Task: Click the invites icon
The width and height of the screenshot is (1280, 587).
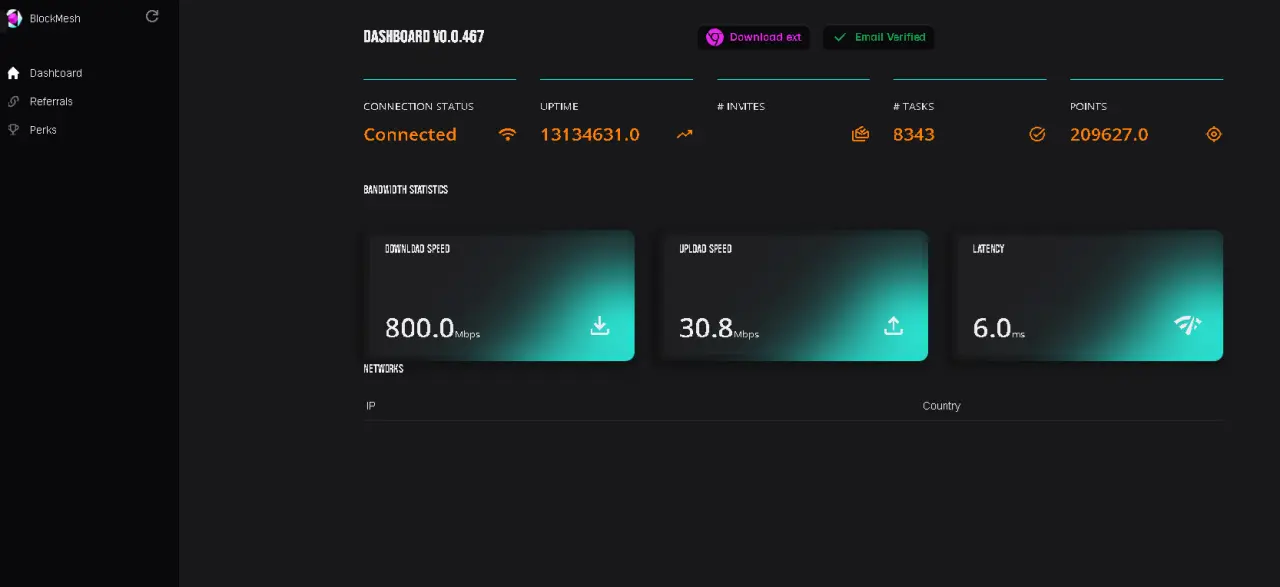Action: coord(860,134)
